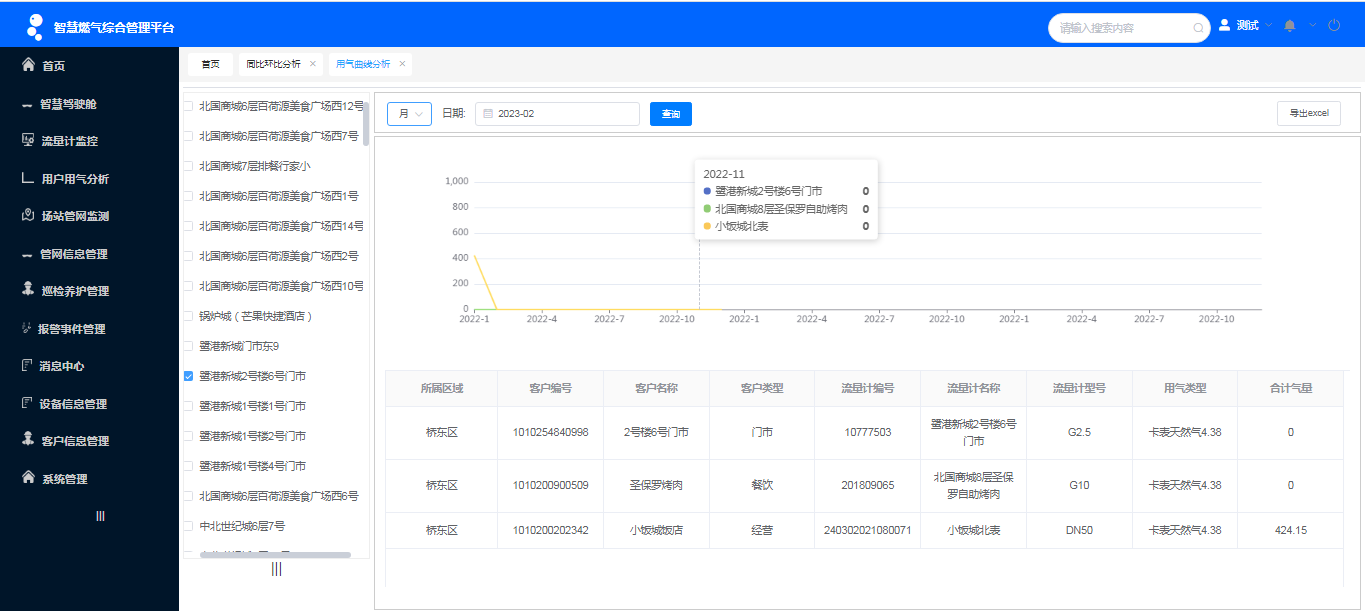The image size is (1365, 611).
Task: Click the 场站管网监测 icon
Action: tap(28, 215)
